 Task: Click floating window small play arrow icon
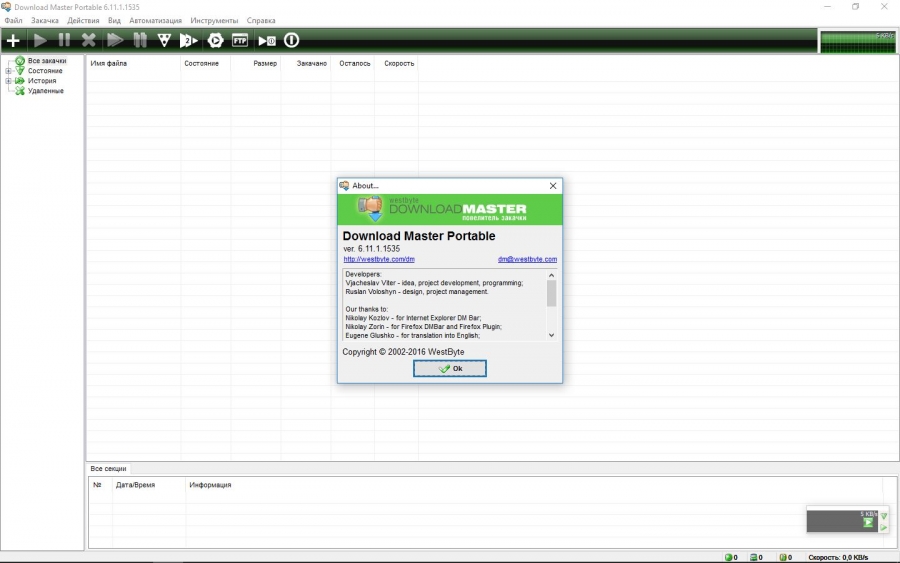[x=884, y=527]
